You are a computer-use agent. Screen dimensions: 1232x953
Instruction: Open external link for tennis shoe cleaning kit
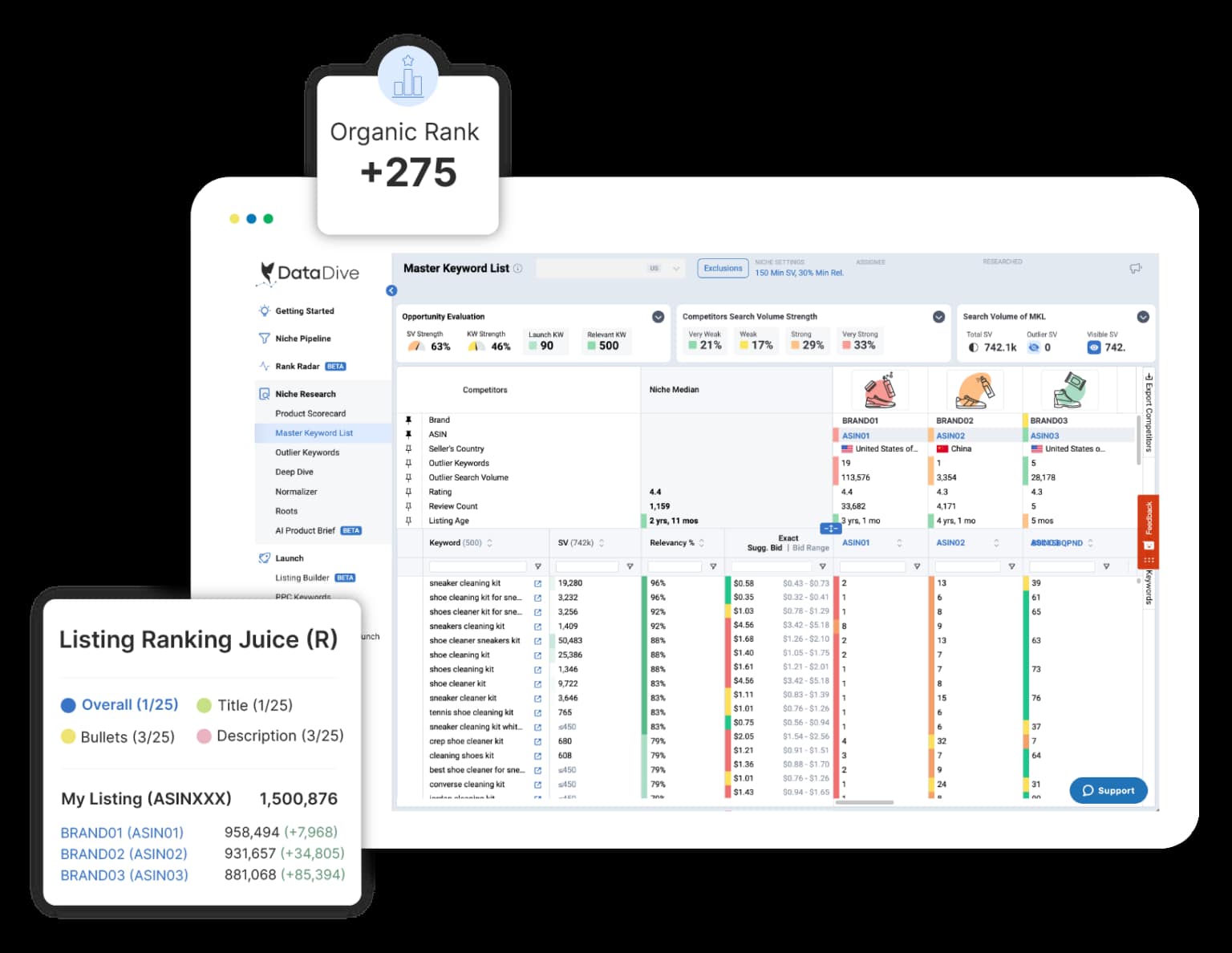click(x=537, y=713)
